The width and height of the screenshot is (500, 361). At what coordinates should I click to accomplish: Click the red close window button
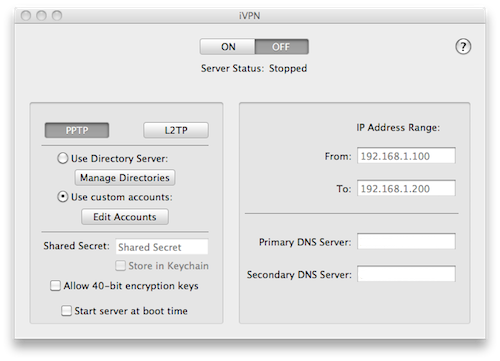point(26,15)
